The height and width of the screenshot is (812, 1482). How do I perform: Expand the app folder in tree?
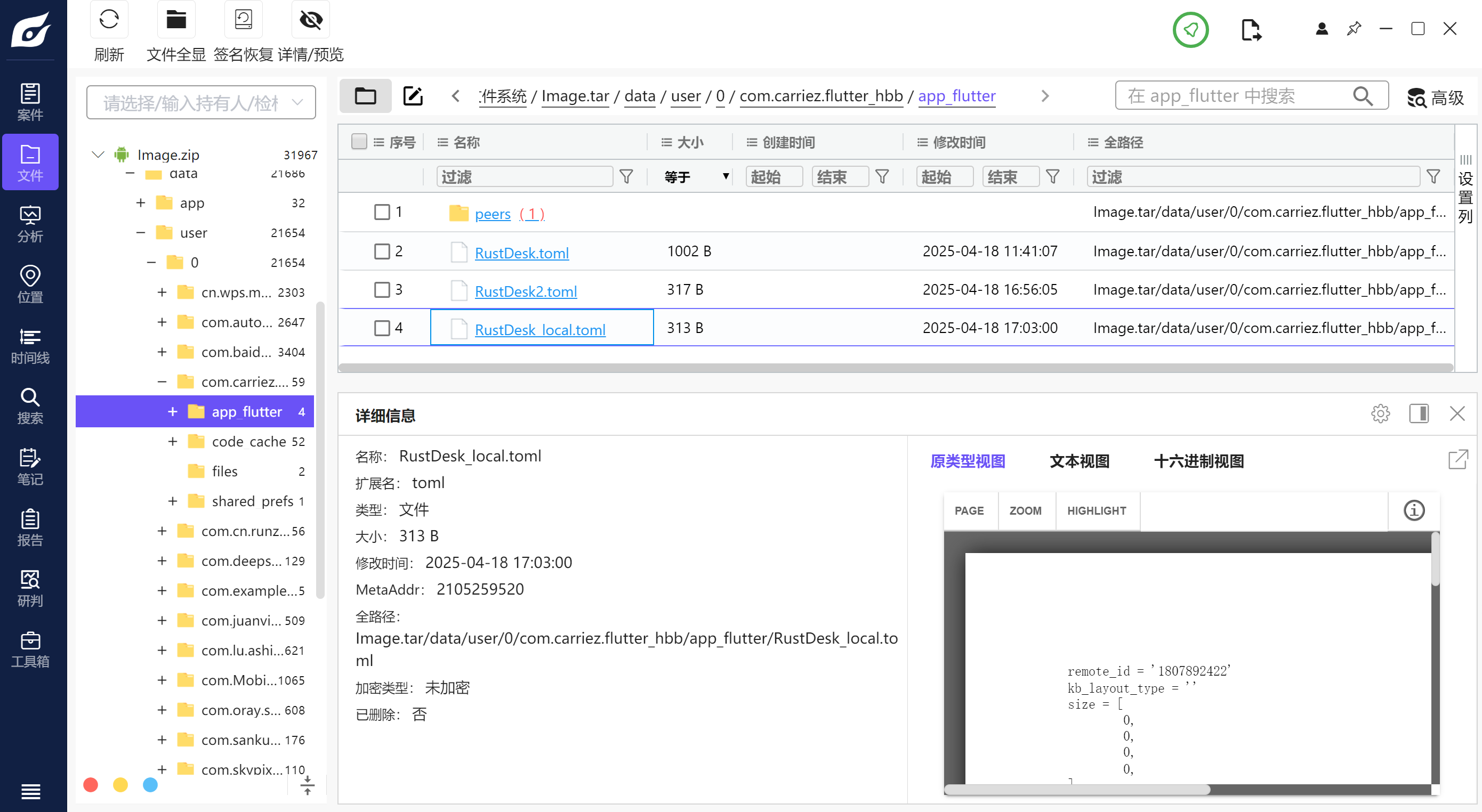click(x=140, y=202)
